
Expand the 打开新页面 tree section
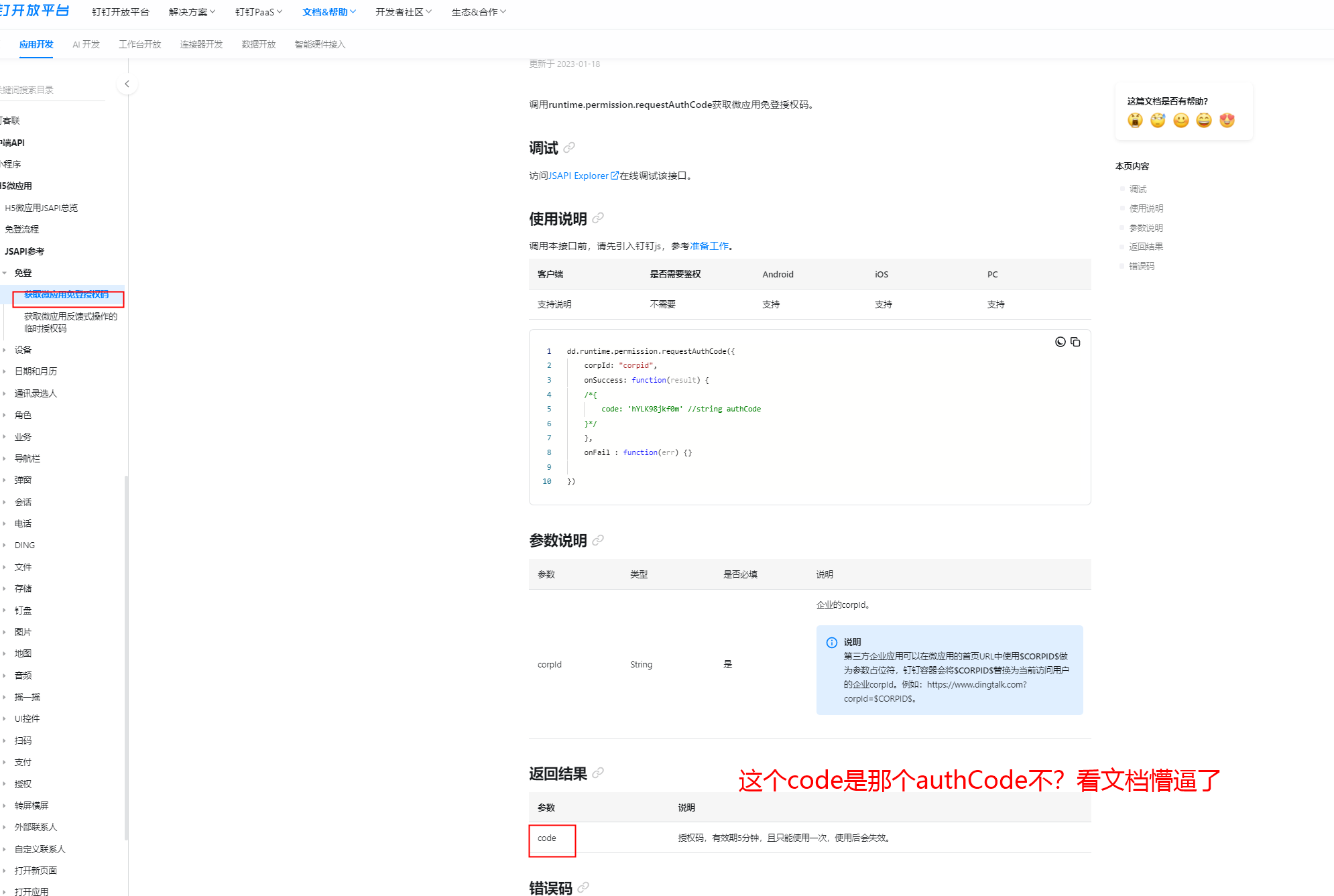(x=5, y=871)
